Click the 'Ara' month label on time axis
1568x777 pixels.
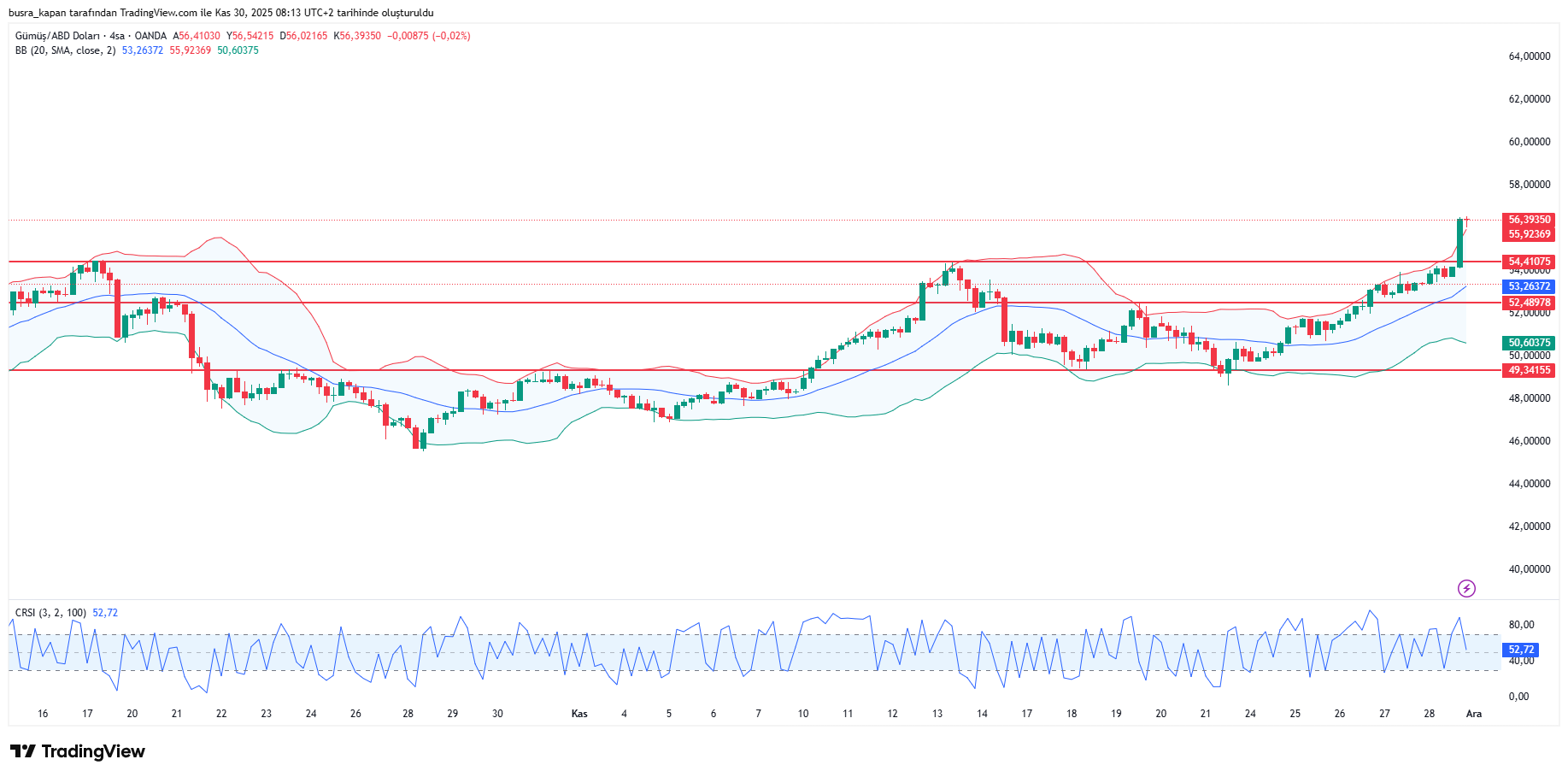[1474, 714]
